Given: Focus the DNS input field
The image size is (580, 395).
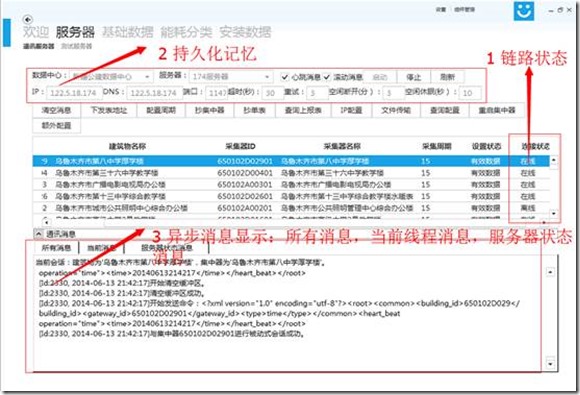Looking at the screenshot, I should click(154, 93).
